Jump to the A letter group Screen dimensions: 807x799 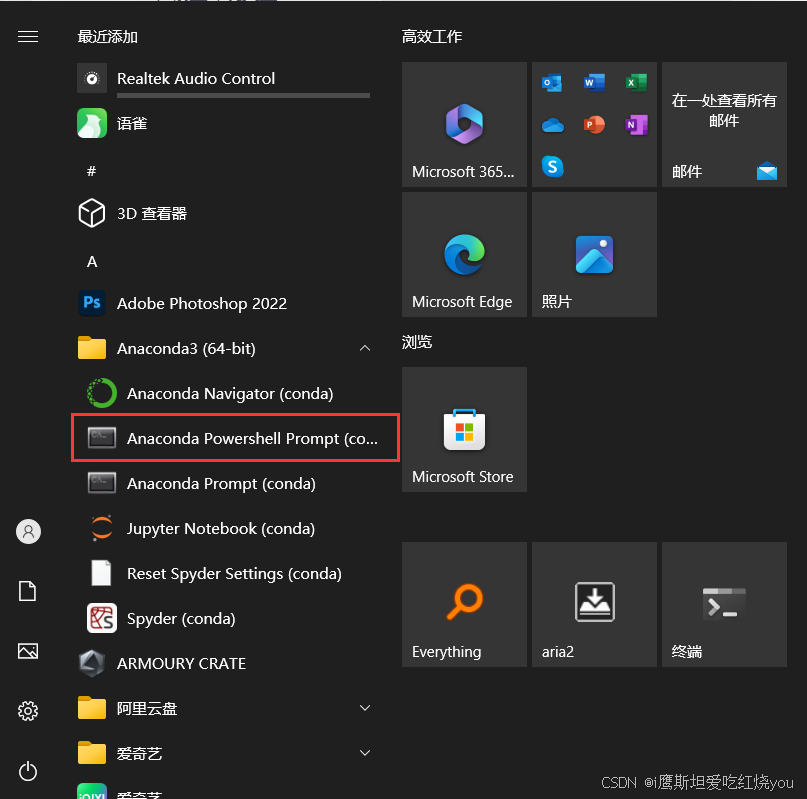point(92,262)
